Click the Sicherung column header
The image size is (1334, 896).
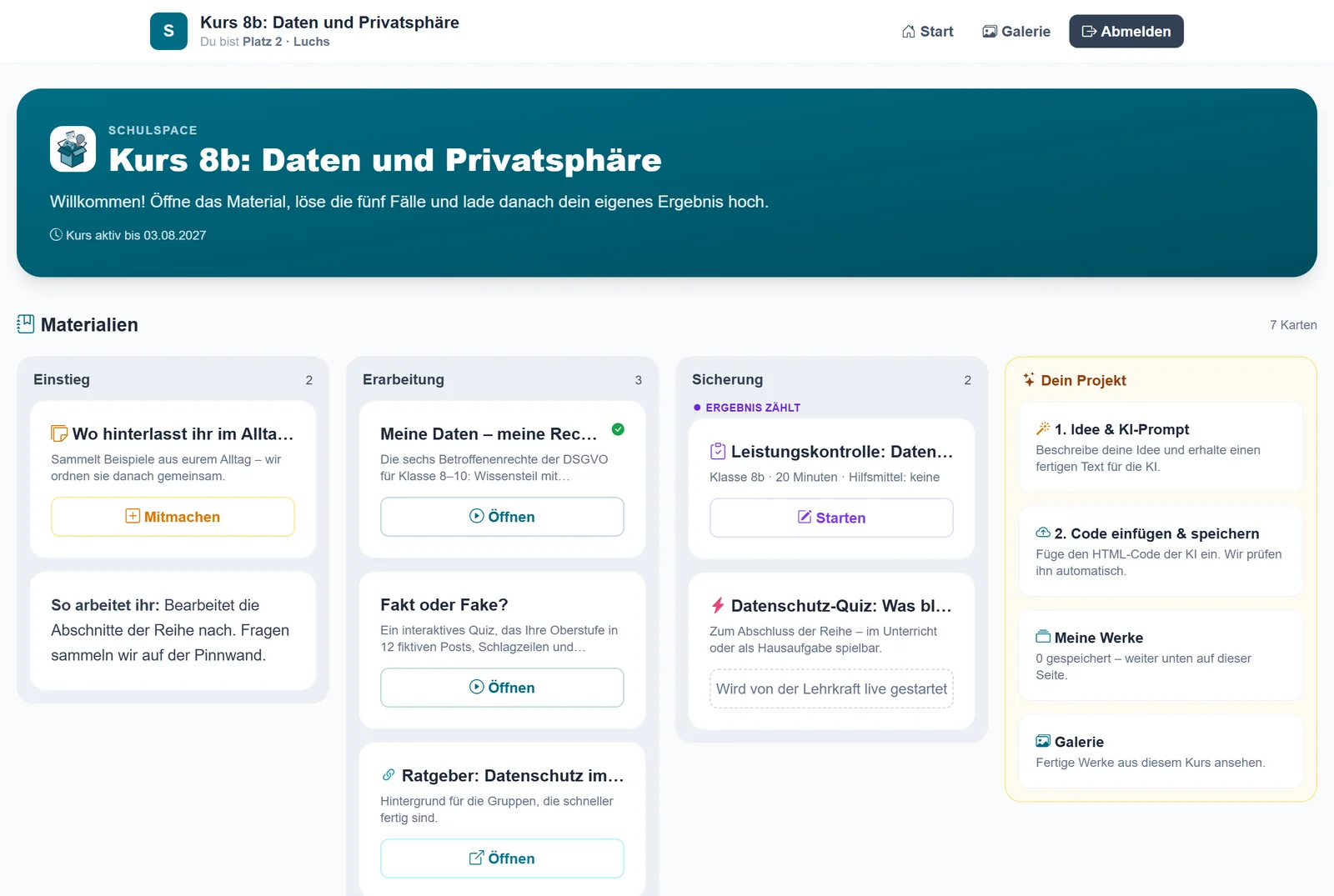[727, 379]
